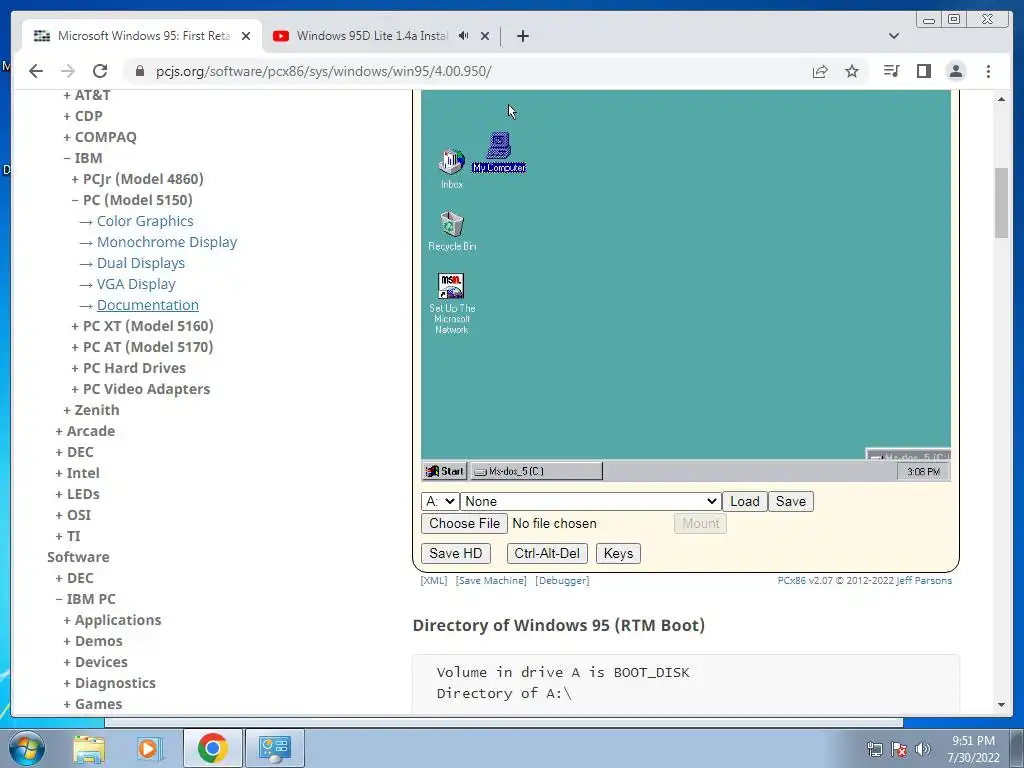
Task: Open the [Save Machine] link
Action: (x=491, y=581)
